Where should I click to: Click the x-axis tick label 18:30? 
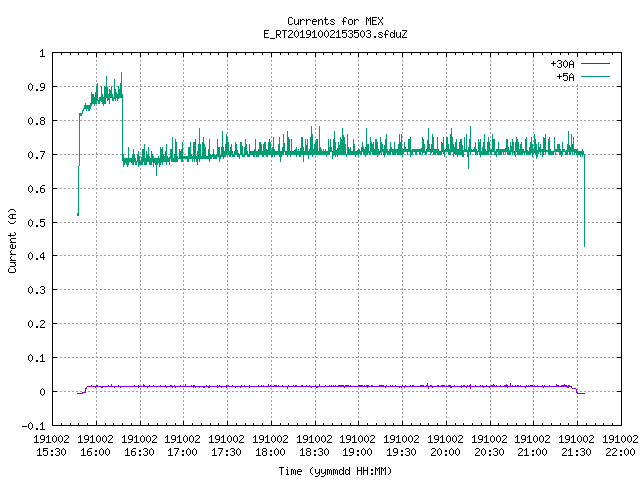(314, 452)
